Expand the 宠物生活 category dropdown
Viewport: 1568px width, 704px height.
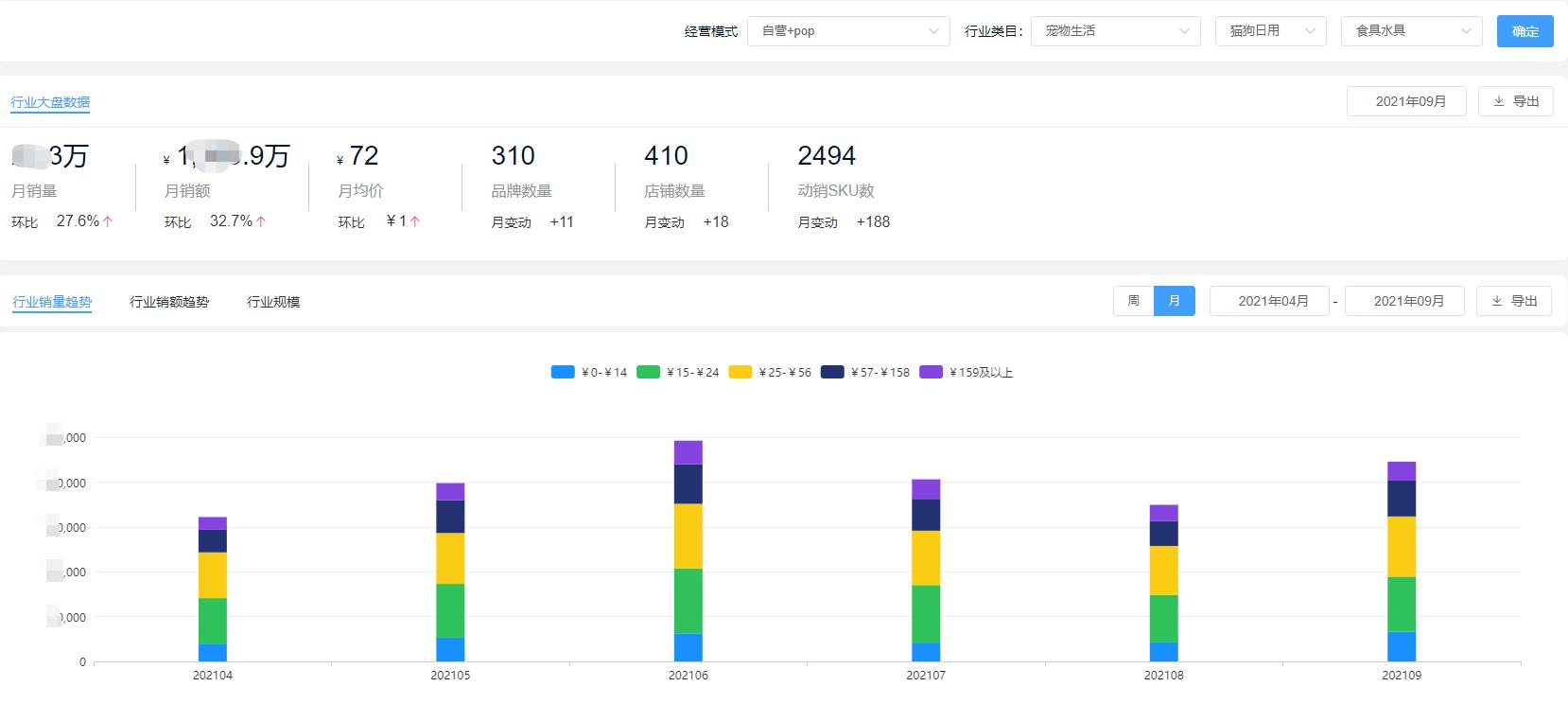tap(1115, 31)
